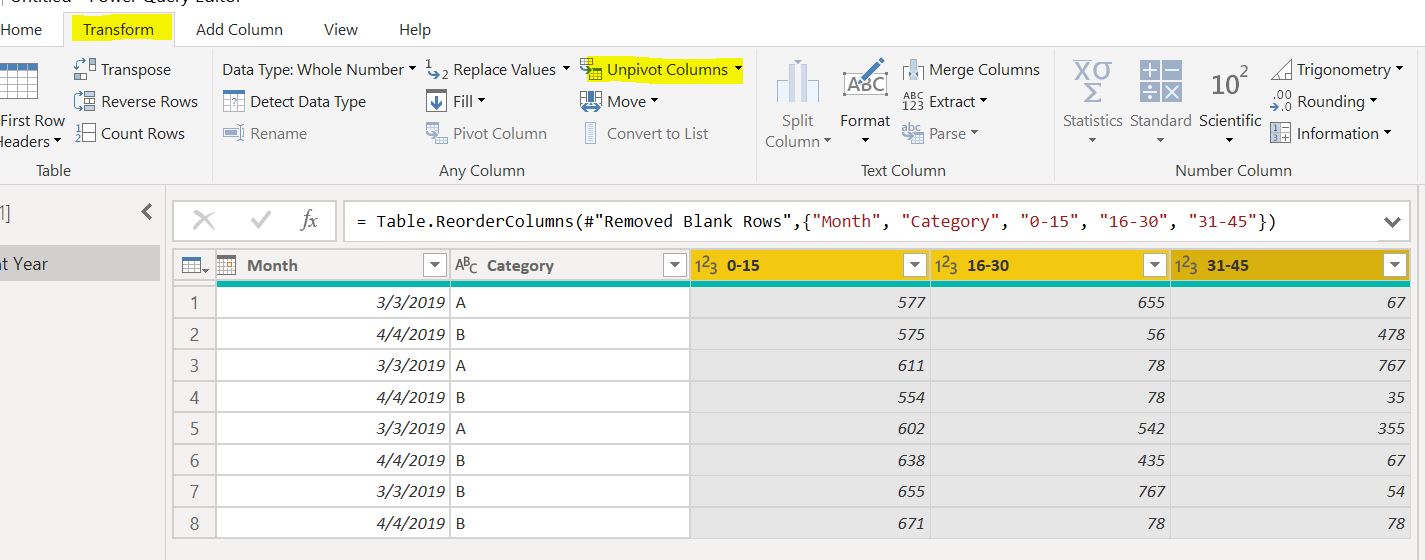Click the Unpivot Columns icon

point(591,69)
